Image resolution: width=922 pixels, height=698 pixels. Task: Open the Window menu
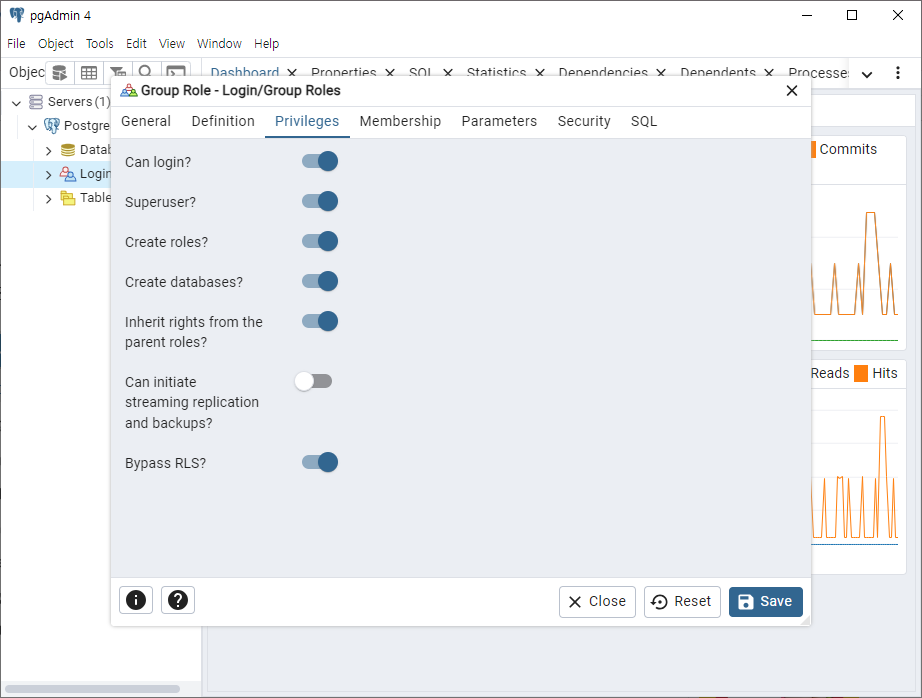[219, 44]
